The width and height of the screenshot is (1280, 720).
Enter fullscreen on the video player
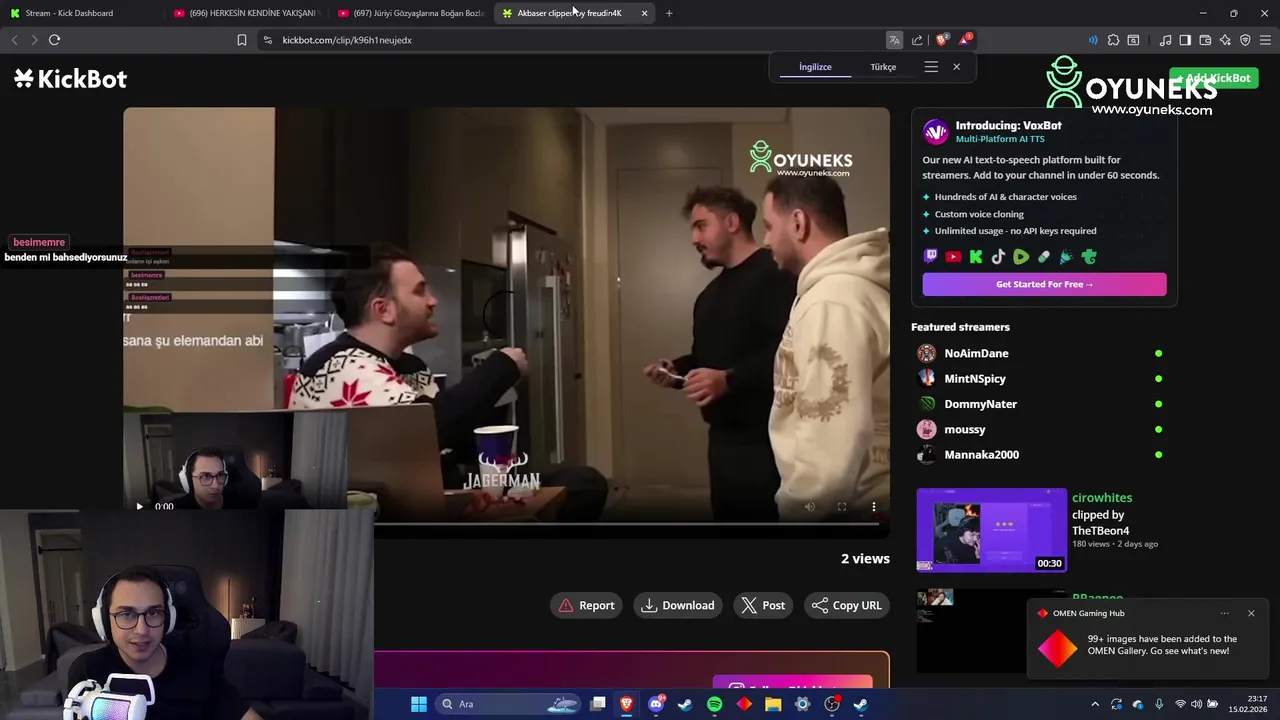pyautogui.click(x=842, y=507)
